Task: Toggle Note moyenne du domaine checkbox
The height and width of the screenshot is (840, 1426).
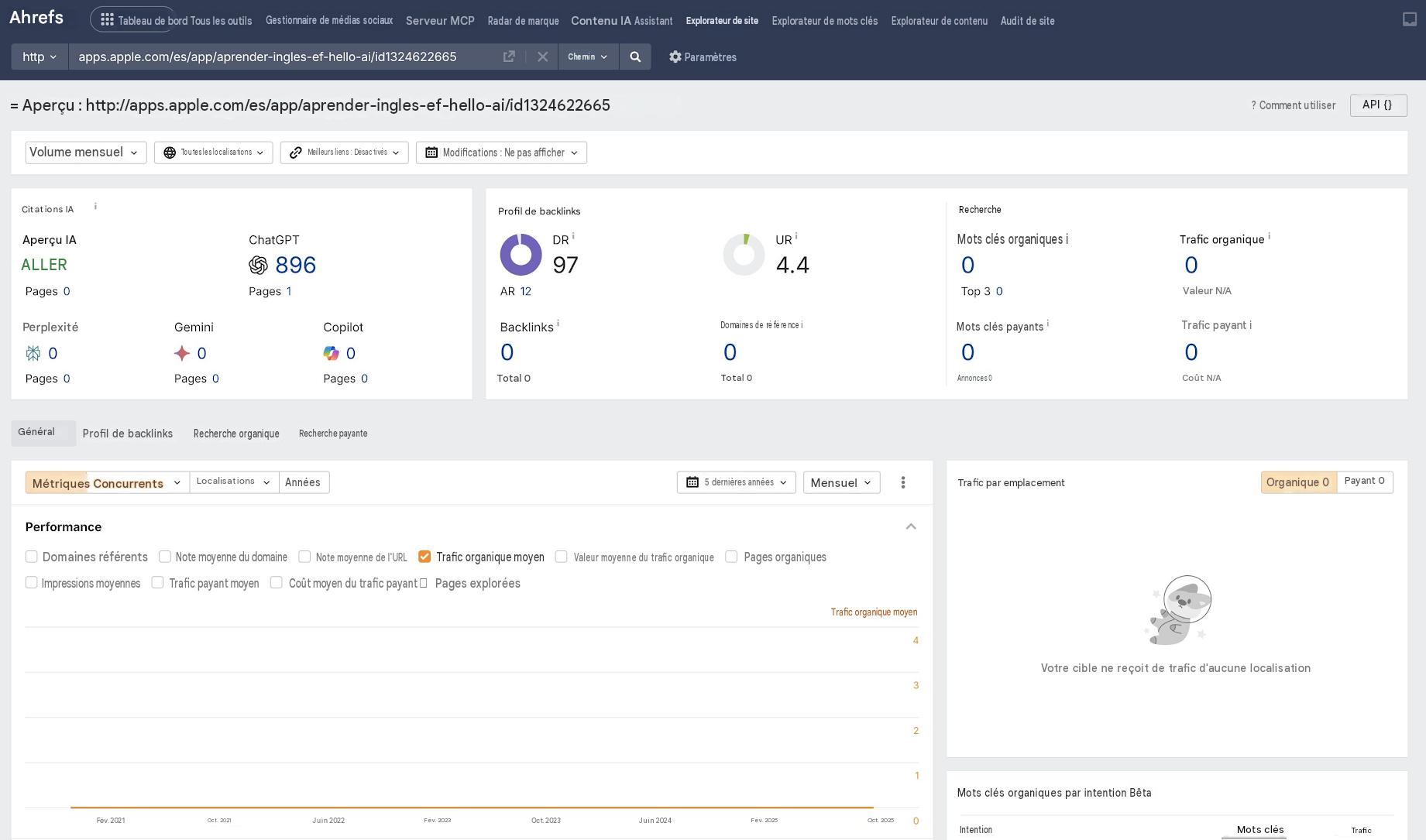Action: coord(165,557)
